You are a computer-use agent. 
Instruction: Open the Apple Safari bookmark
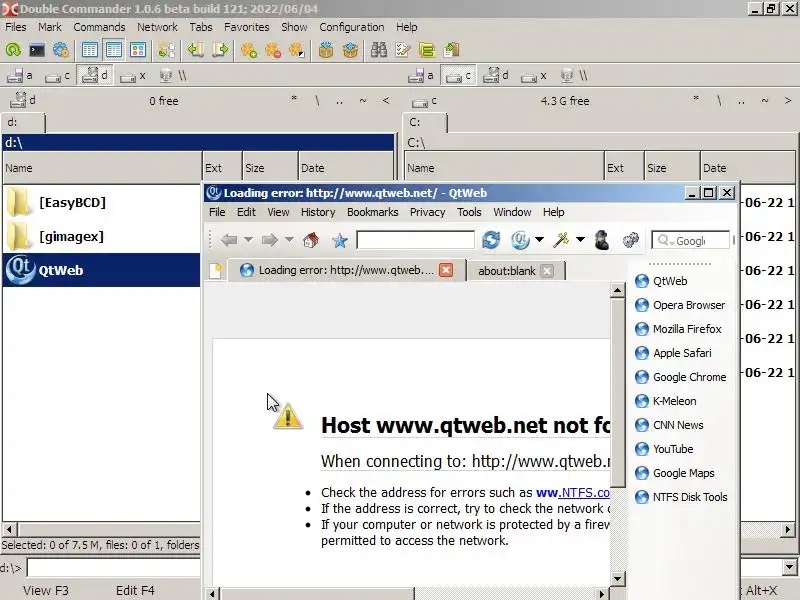[x=673, y=353]
